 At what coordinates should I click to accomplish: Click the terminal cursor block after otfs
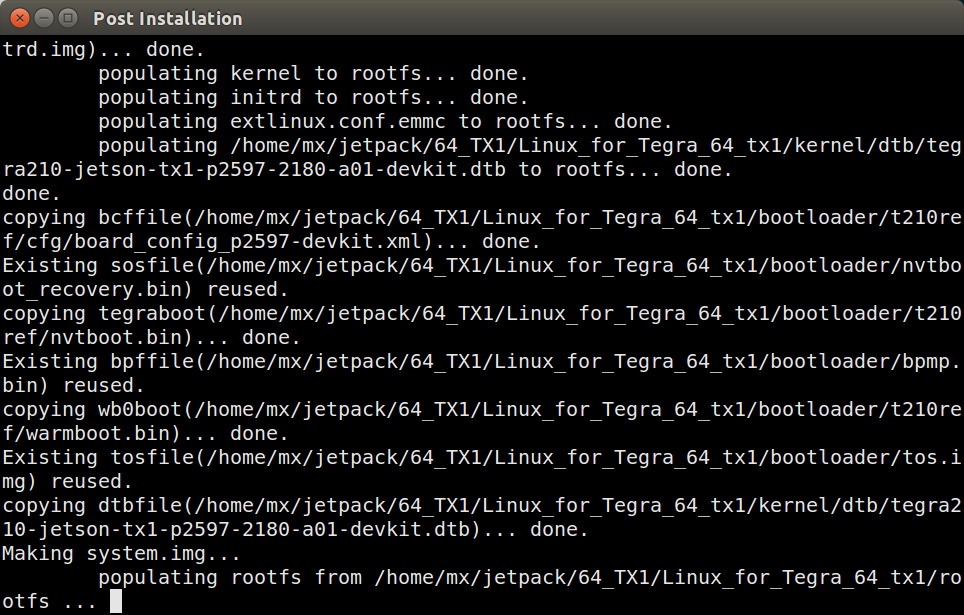(116, 601)
